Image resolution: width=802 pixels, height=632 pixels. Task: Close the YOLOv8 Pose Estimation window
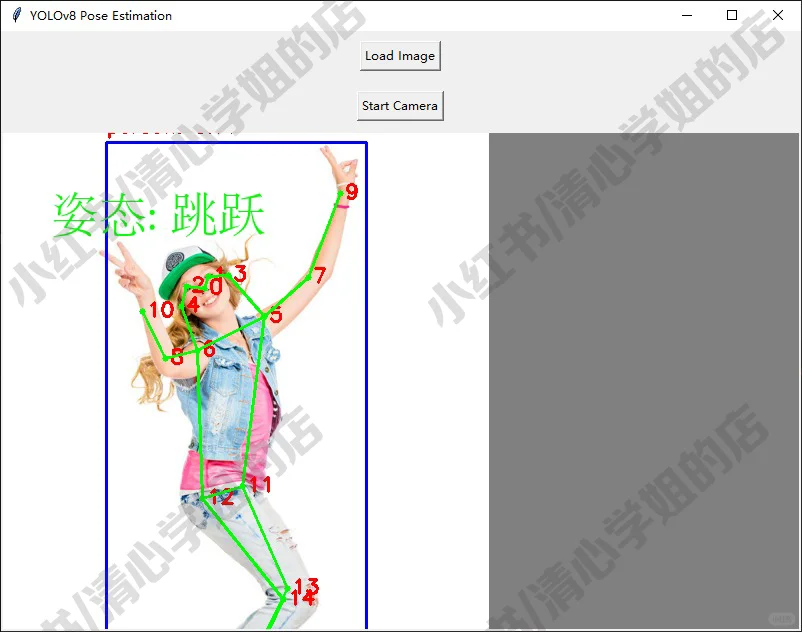[x=777, y=15]
